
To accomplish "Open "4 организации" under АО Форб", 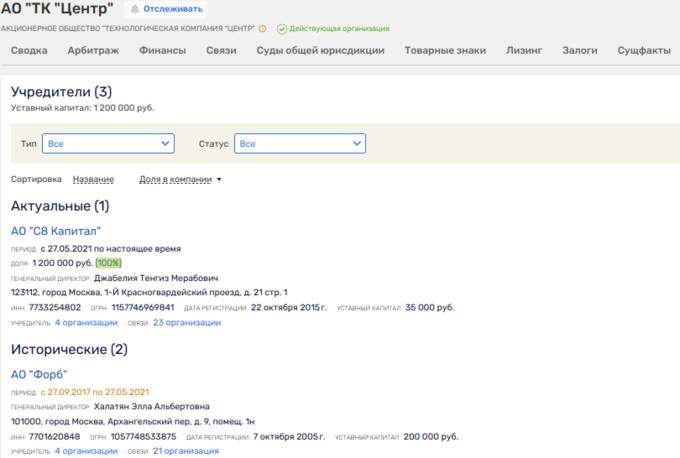I will click(86, 451).
